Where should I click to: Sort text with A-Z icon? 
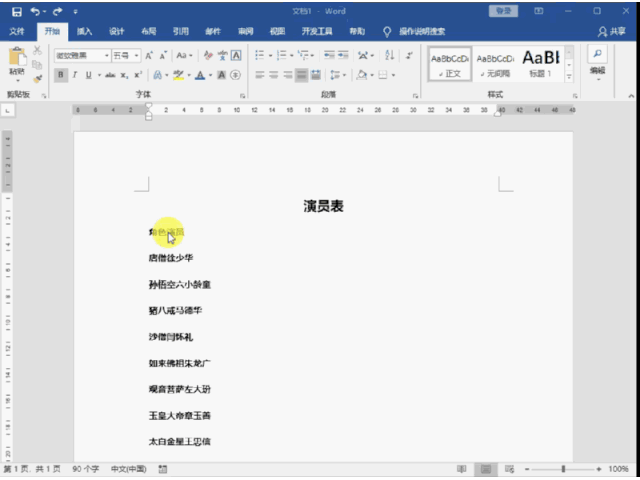(390, 55)
